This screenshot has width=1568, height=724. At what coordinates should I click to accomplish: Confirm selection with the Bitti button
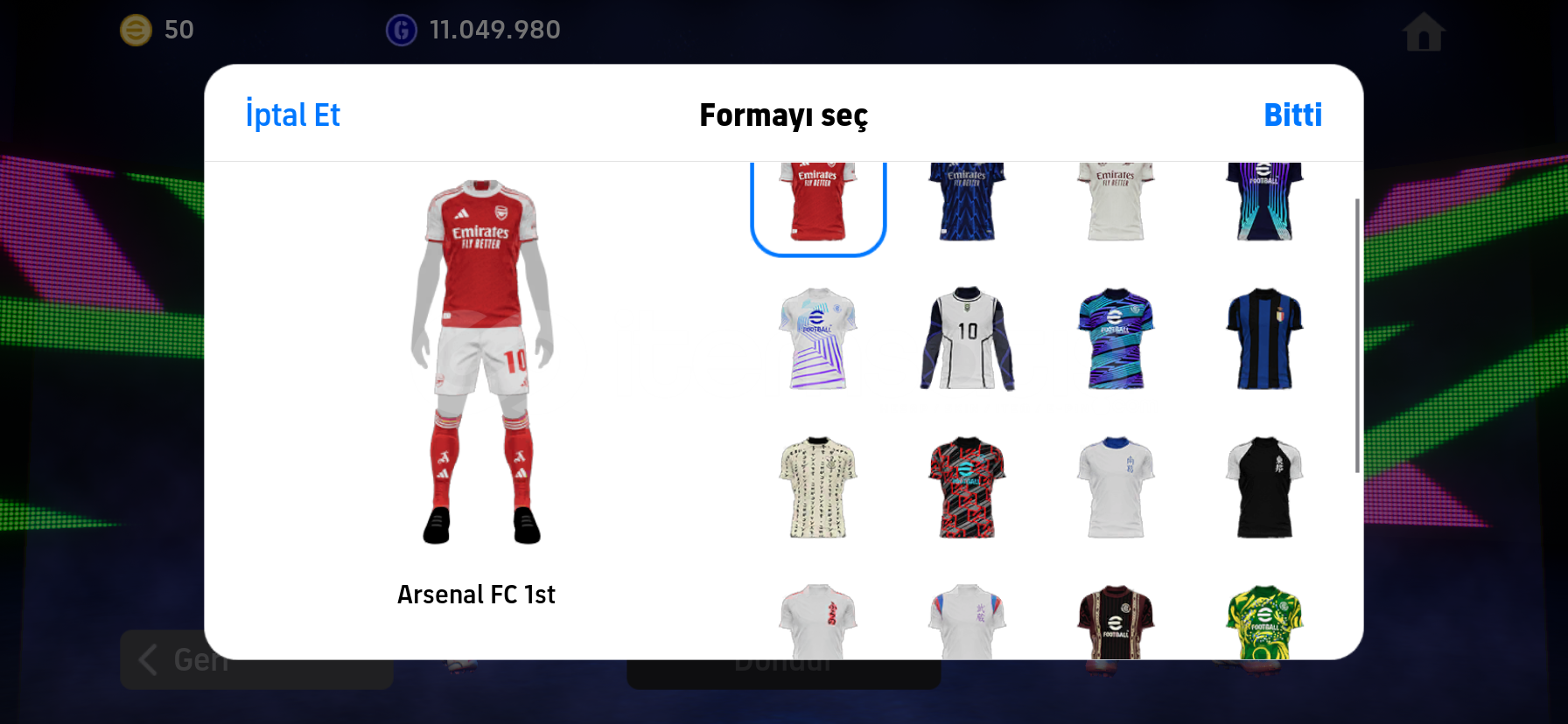coord(1292,115)
